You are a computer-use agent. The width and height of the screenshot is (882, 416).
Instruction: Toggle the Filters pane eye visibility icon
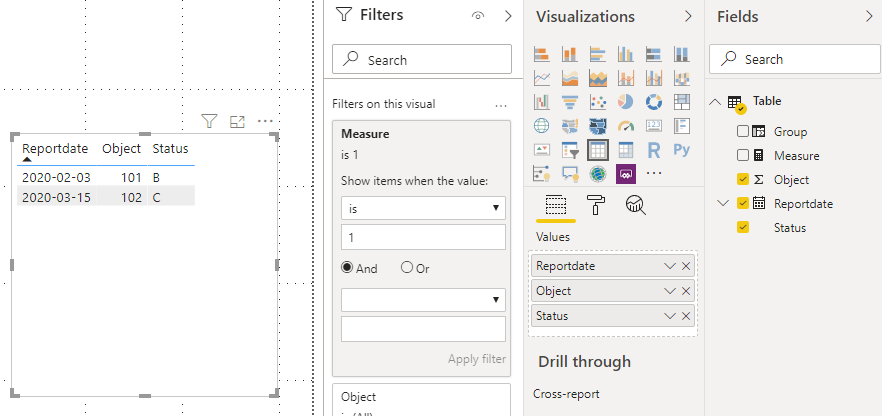point(478,16)
